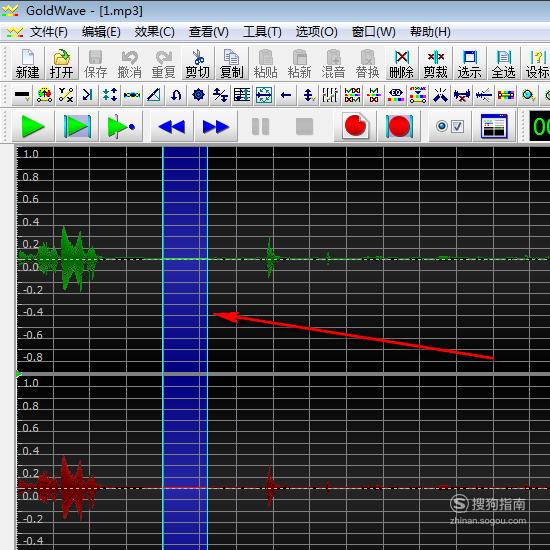Click the 剪切 (Cut) toolbar icon
Image resolution: width=550 pixels, height=550 pixels.
tap(198, 64)
